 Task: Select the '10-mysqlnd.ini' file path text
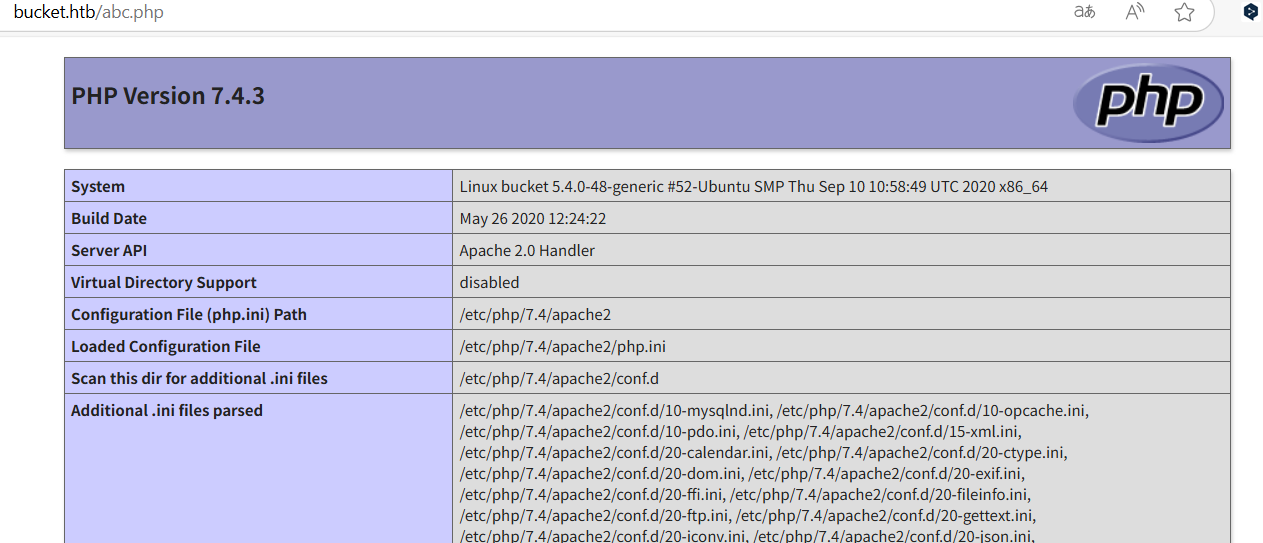pyautogui.click(x=616, y=410)
